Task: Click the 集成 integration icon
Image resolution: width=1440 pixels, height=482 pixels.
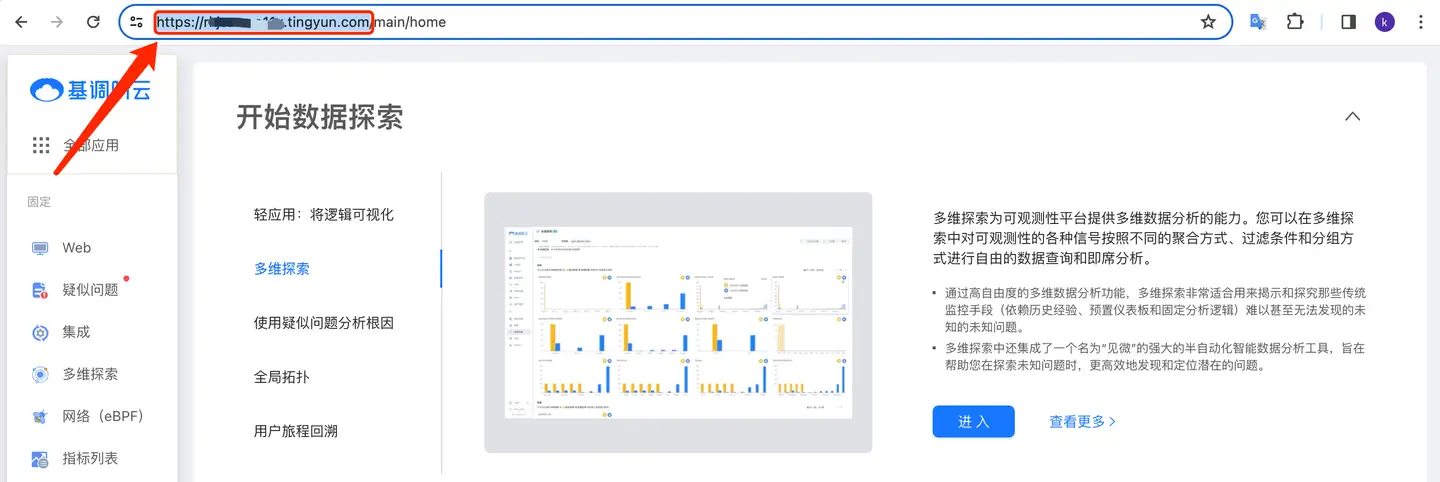Action: [40, 332]
